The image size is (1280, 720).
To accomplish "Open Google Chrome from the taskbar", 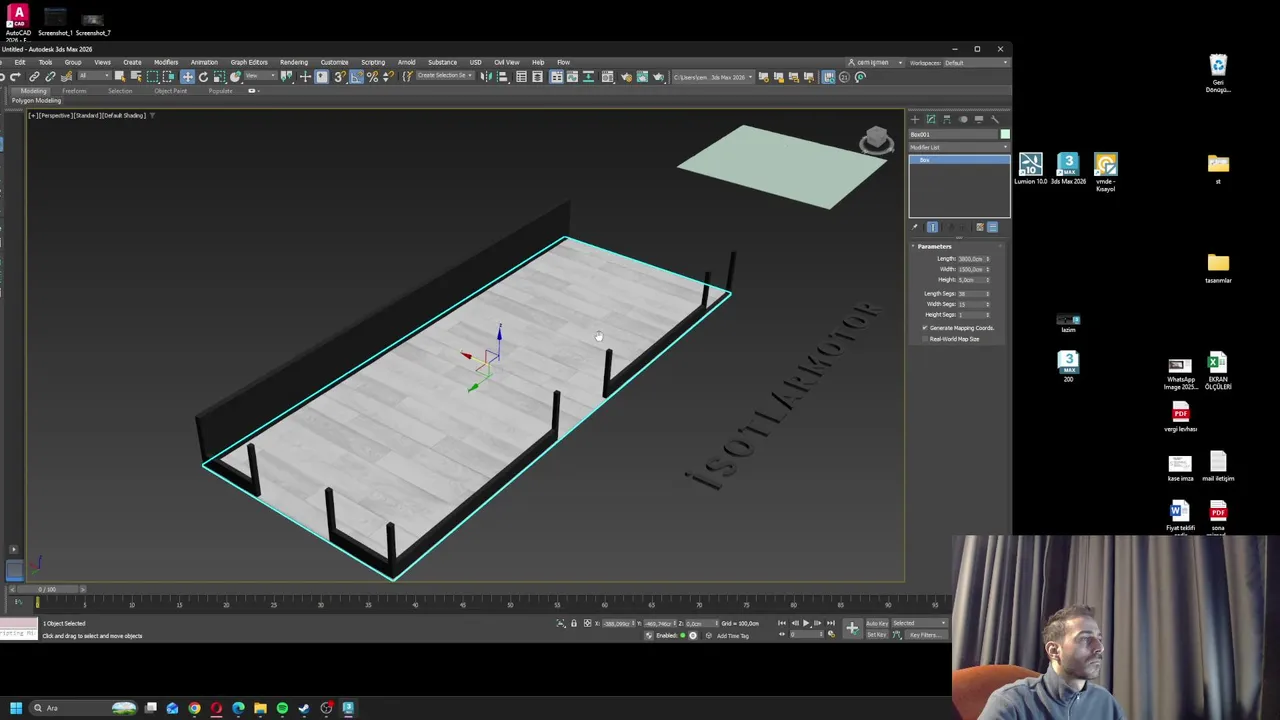I will [194, 708].
